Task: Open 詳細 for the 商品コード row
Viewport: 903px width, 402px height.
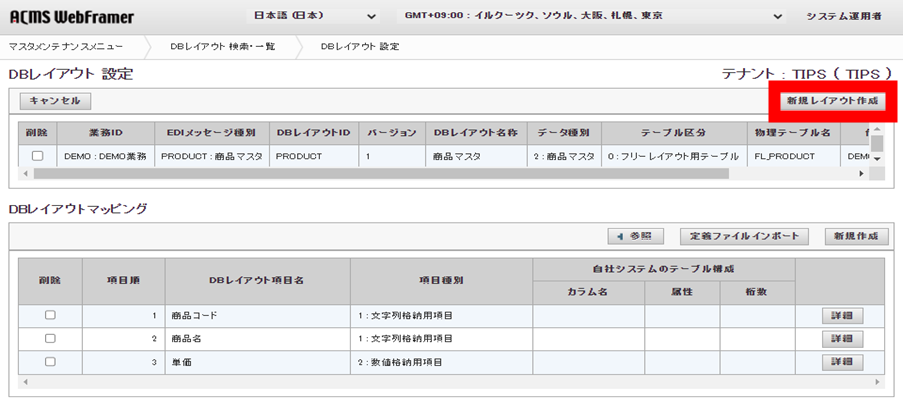Action: (841, 316)
